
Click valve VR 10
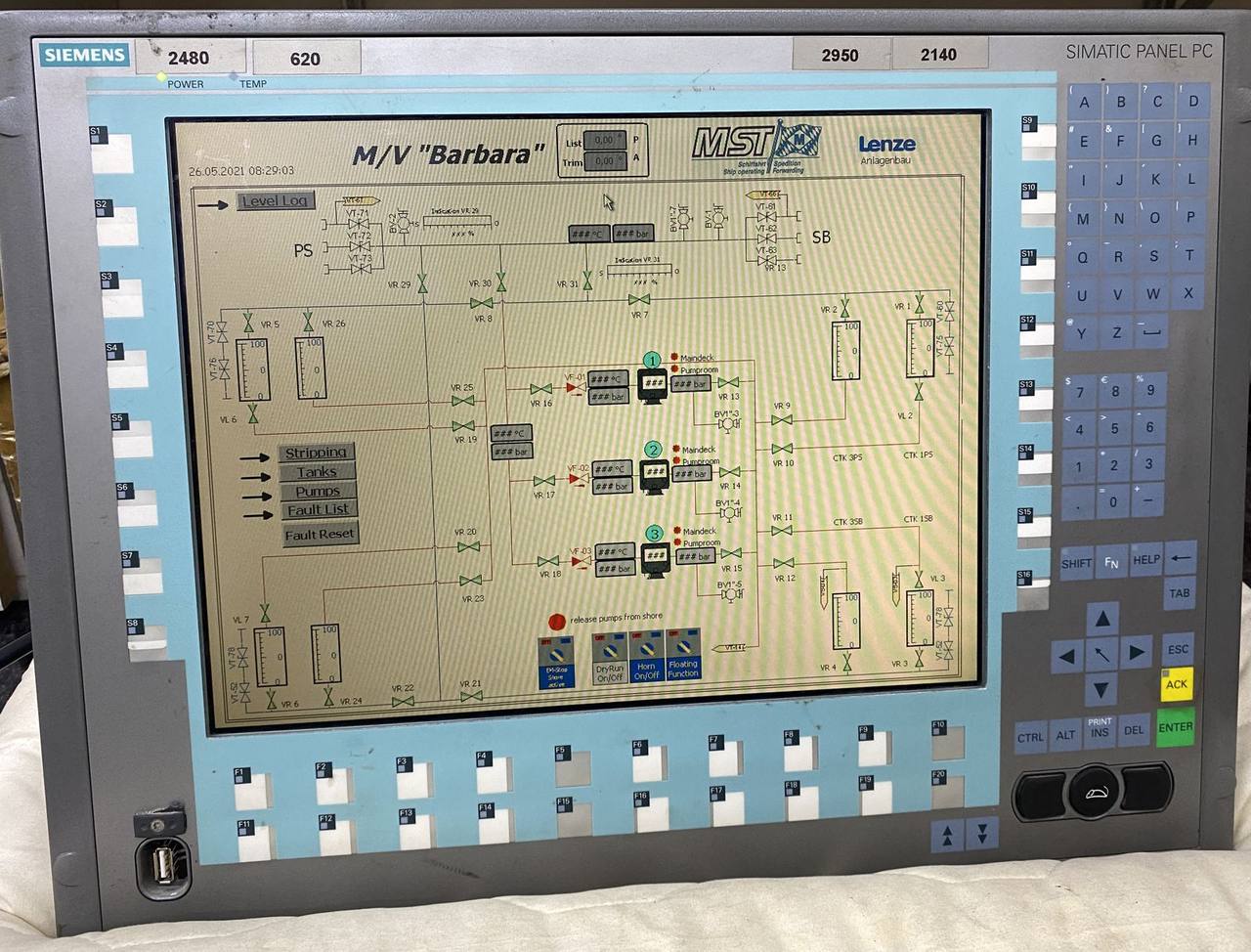click(x=783, y=450)
